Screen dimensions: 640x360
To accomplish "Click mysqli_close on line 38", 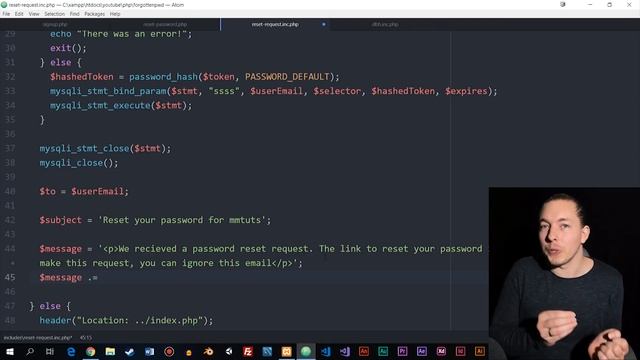I will [x=71, y=163].
